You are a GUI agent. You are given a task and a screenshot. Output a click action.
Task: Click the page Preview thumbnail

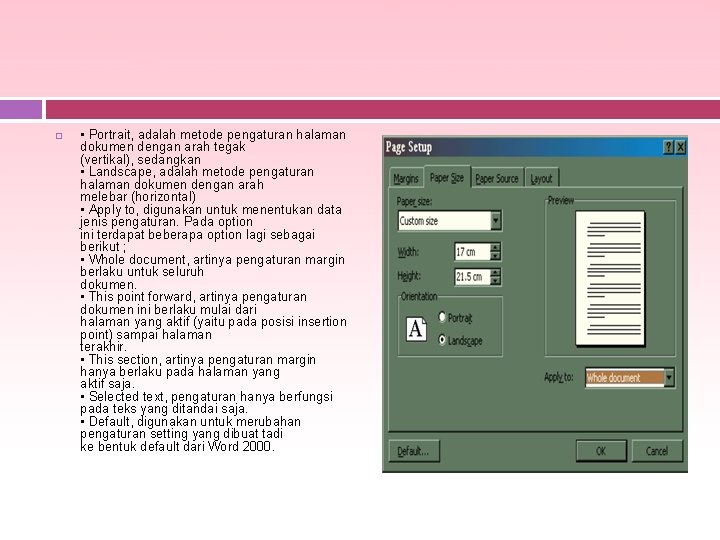610,278
